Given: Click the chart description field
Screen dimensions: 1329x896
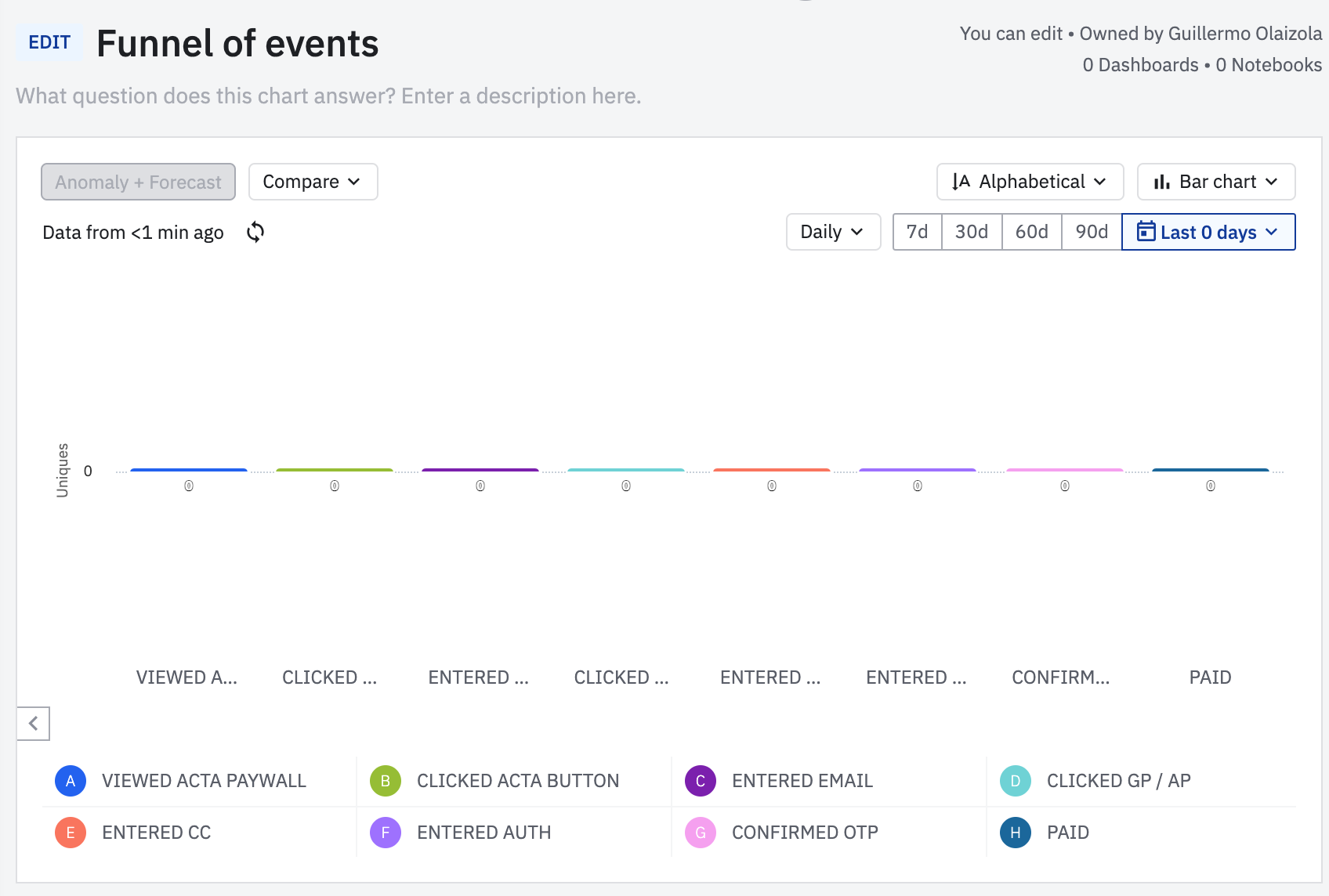Looking at the screenshot, I should click(x=328, y=96).
